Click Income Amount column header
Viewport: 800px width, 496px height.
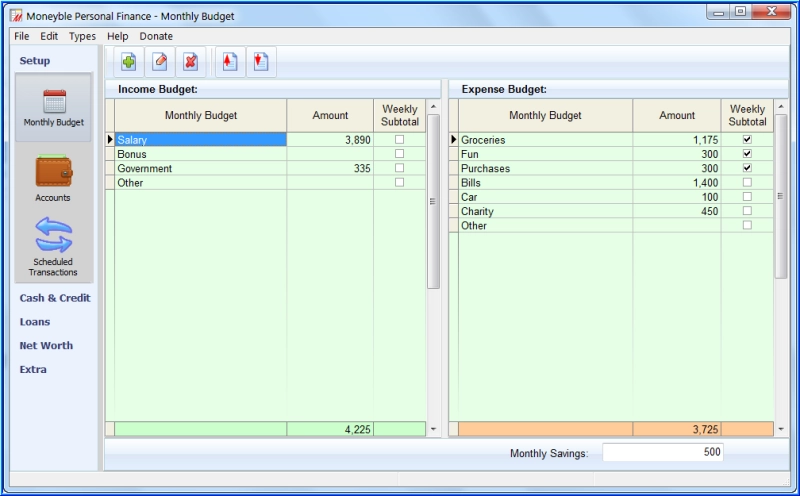330,115
